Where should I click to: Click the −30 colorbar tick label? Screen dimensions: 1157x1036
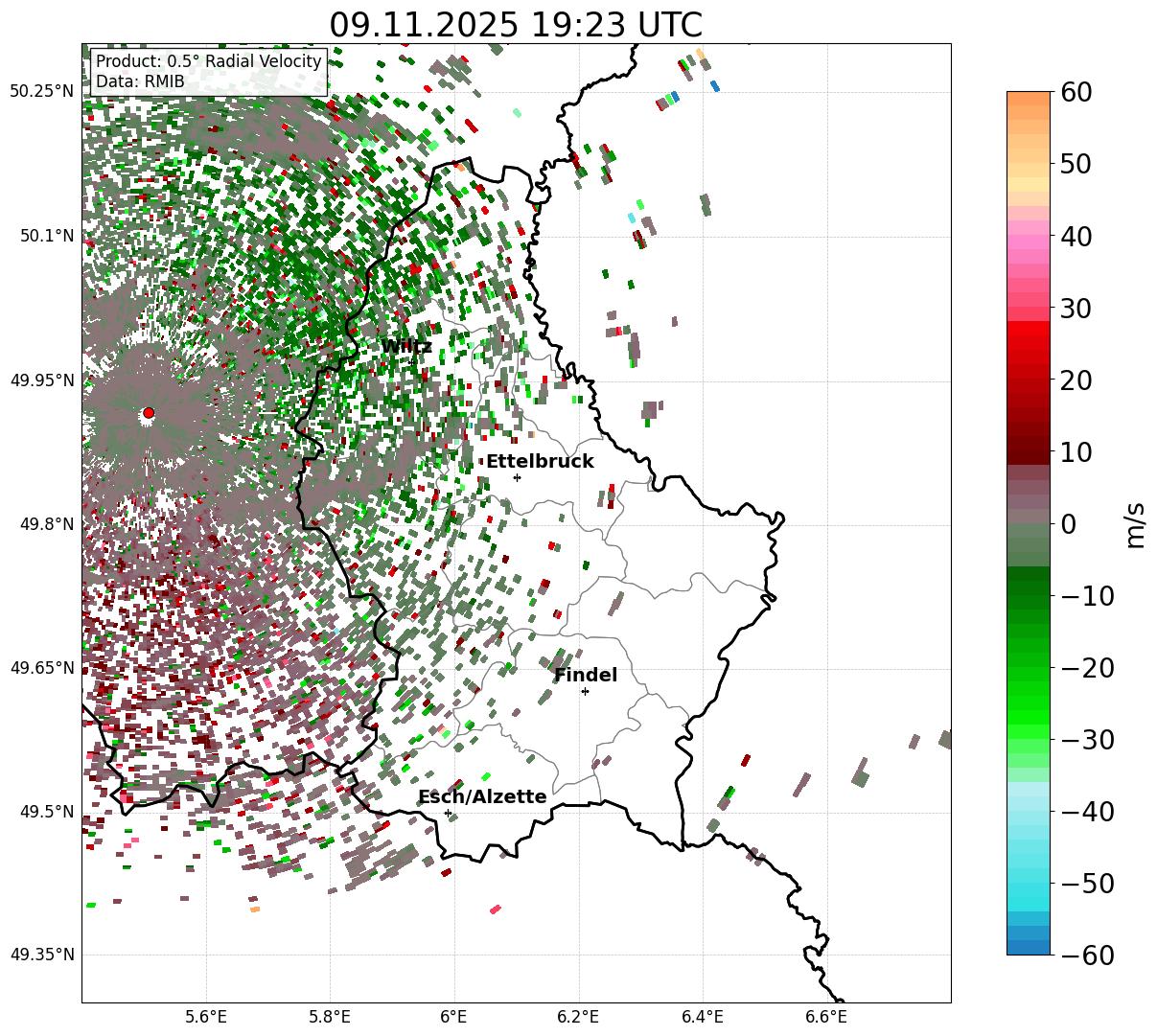(x=1087, y=739)
